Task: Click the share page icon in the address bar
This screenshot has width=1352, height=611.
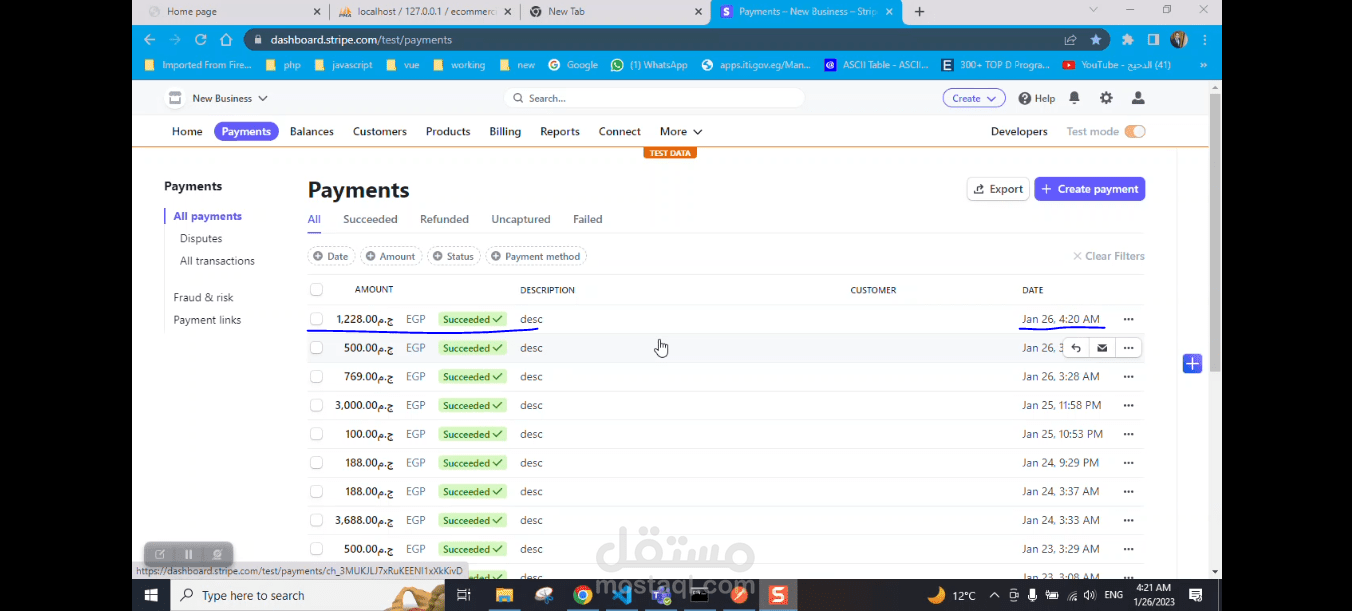Action: [1070, 40]
